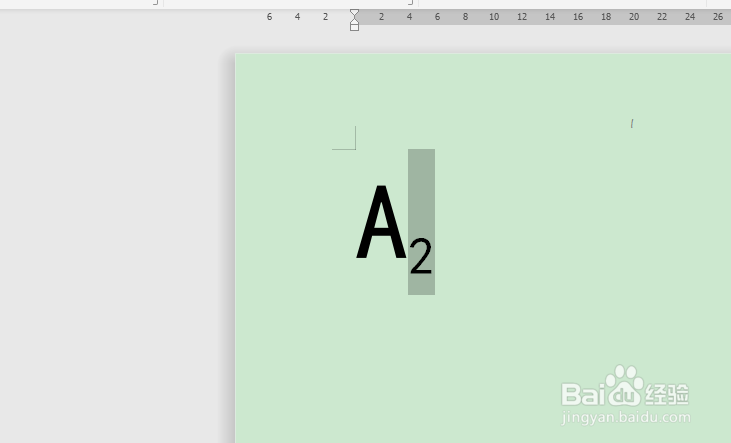731x443 pixels.
Task: Click the highlighted subscript 2 character
Action: (421, 256)
